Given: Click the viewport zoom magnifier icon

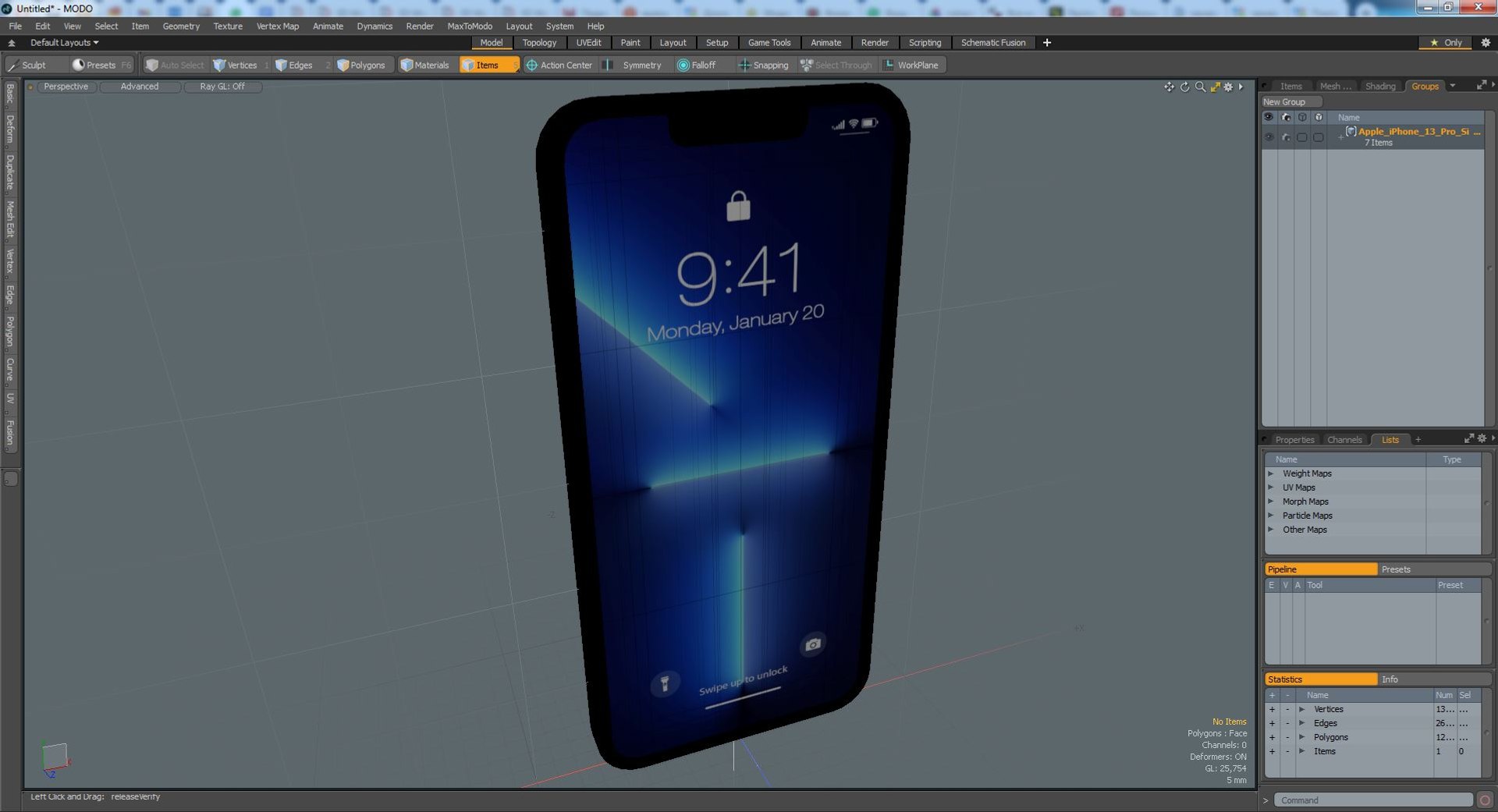Looking at the screenshot, I should pos(1200,87).
